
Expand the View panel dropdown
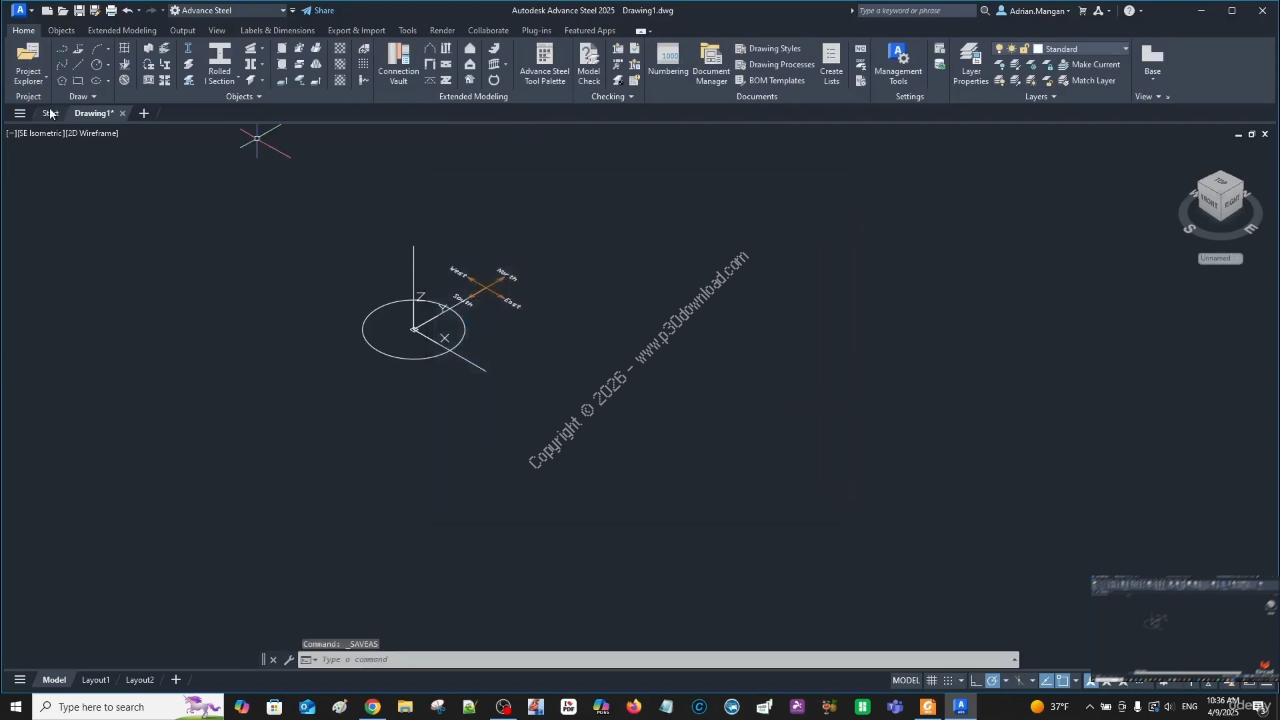tap(1148, 96)
